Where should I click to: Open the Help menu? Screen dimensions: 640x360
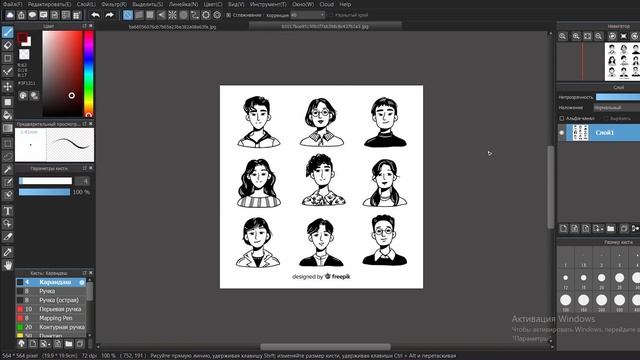pos(345,4)
